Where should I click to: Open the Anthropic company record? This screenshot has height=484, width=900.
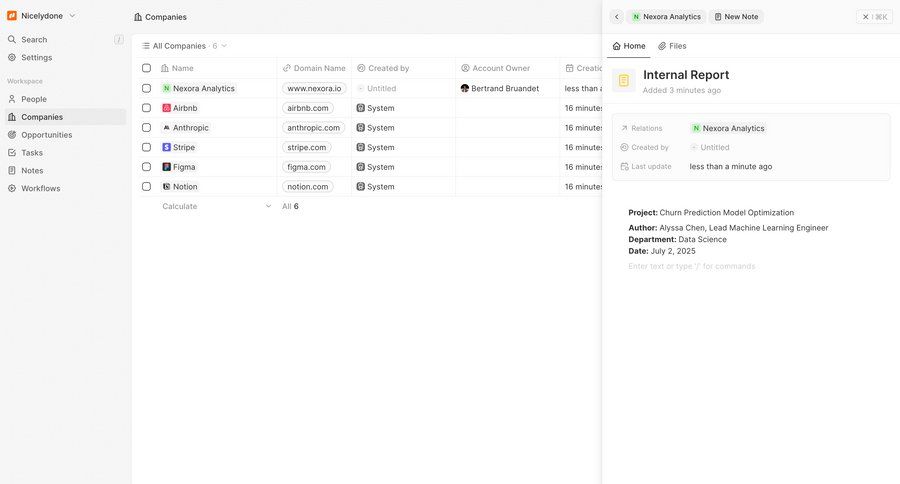click(186, 127)
